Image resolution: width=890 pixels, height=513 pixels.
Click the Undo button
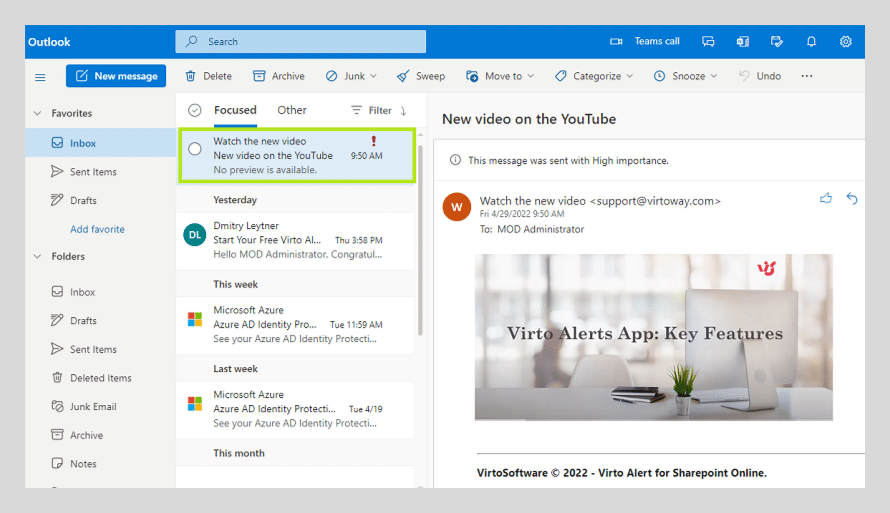(x=759, y=76)
